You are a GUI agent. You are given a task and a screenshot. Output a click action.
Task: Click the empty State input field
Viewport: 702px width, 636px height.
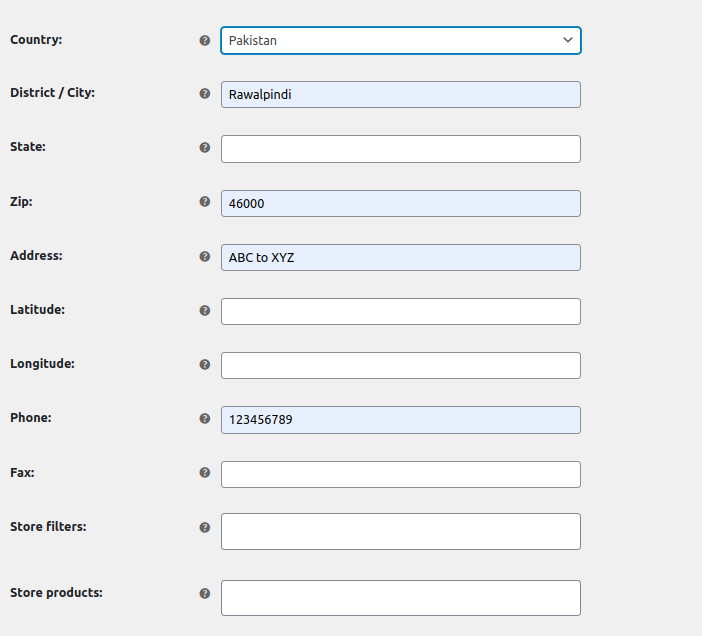(400, 149)
